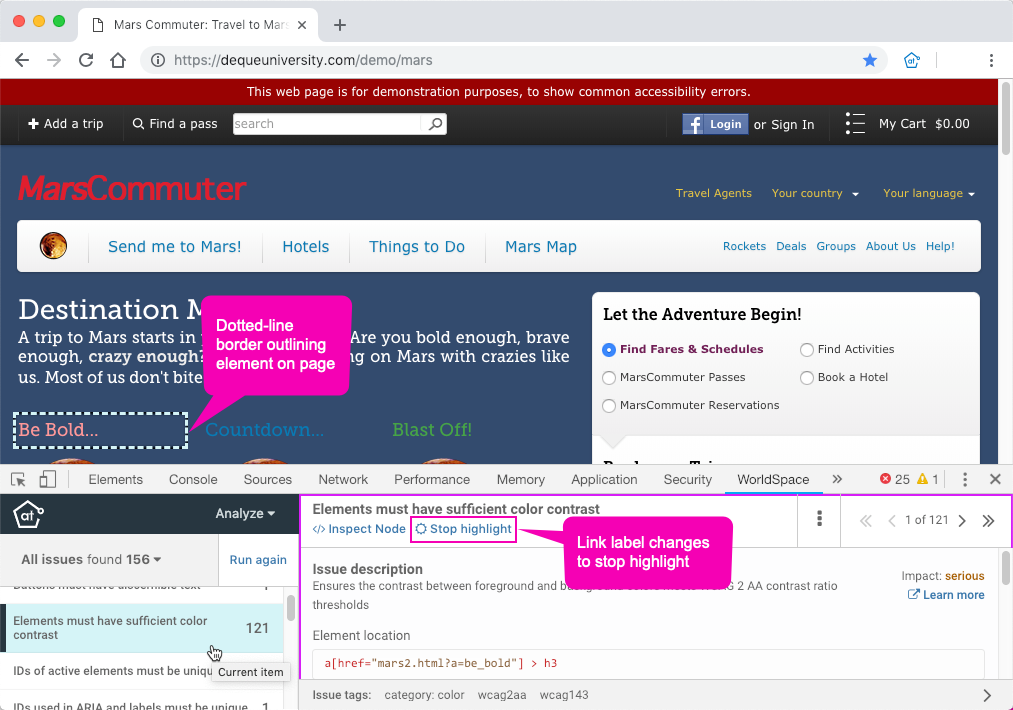Click the Stop highlight link

pyautogui.click(x=463, y=529)
